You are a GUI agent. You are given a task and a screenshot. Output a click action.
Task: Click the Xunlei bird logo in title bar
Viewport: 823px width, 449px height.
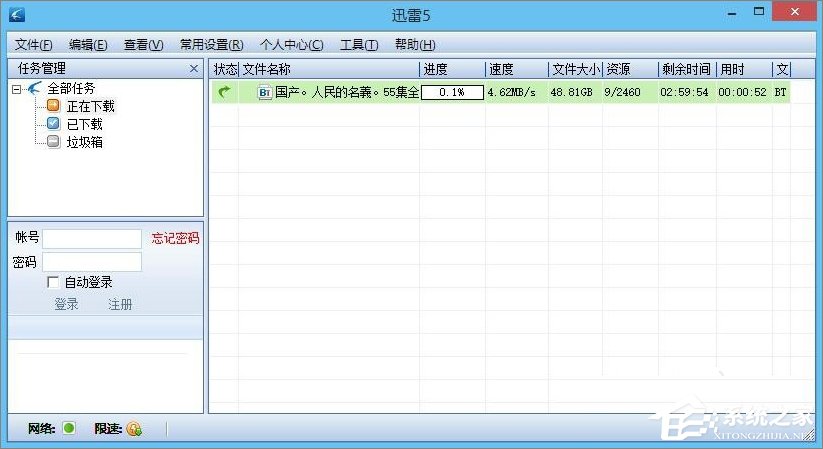tap(17, 14)
